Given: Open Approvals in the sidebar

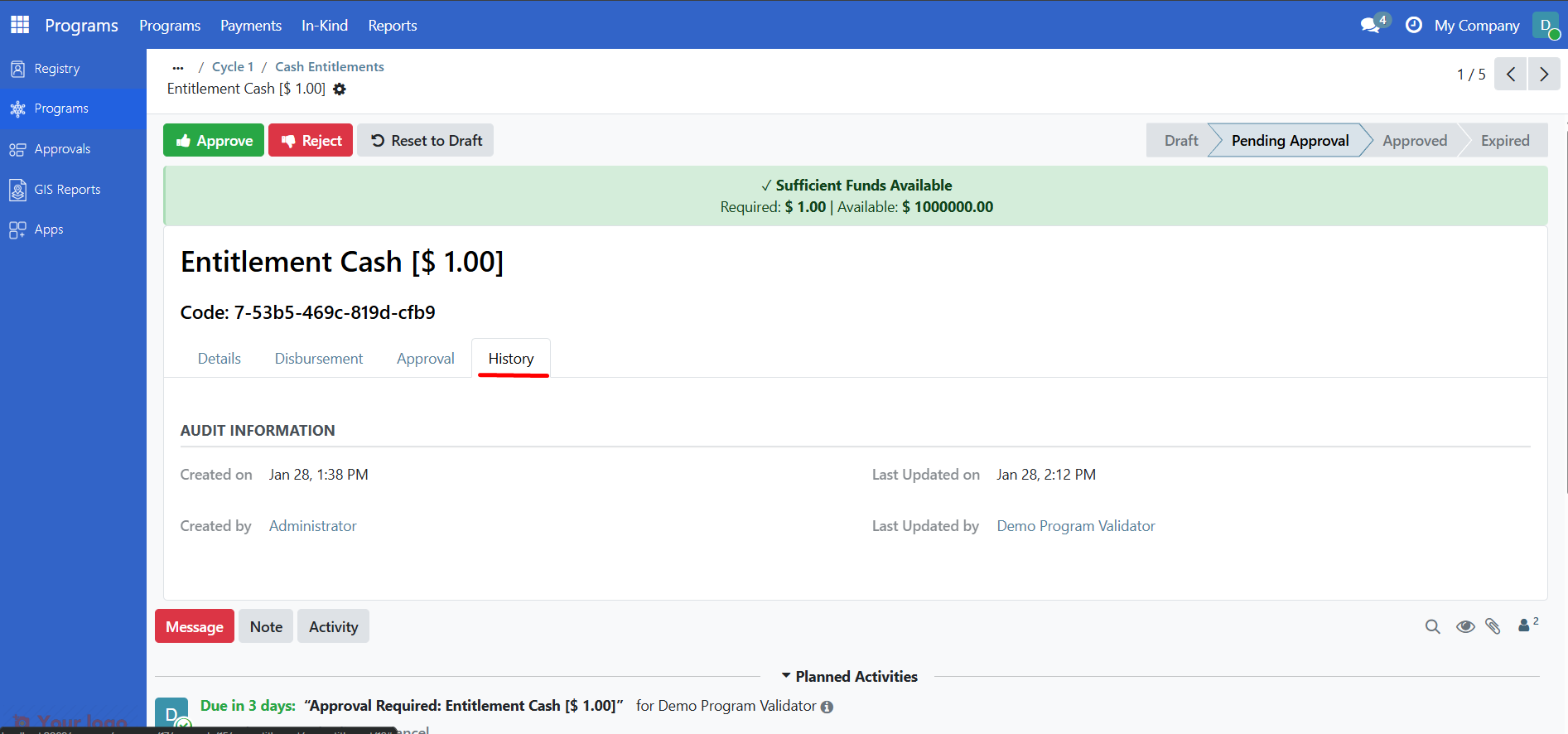Looking at the screenshot, I should [62, 149].
